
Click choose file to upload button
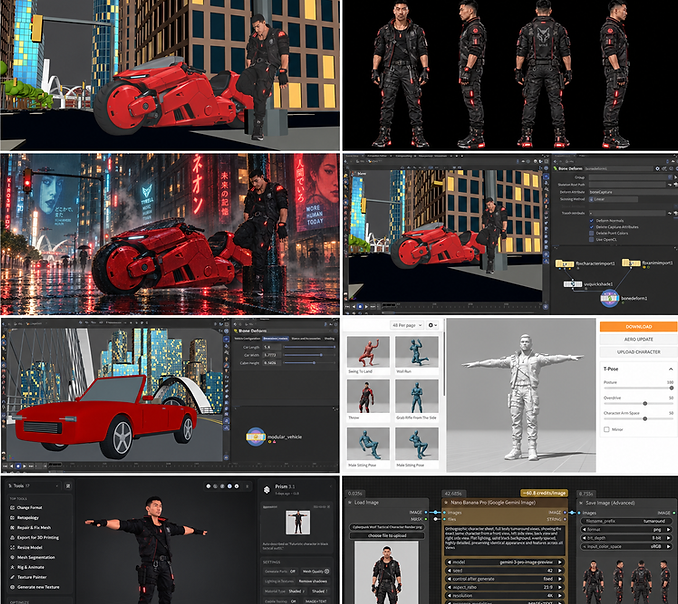387,535
